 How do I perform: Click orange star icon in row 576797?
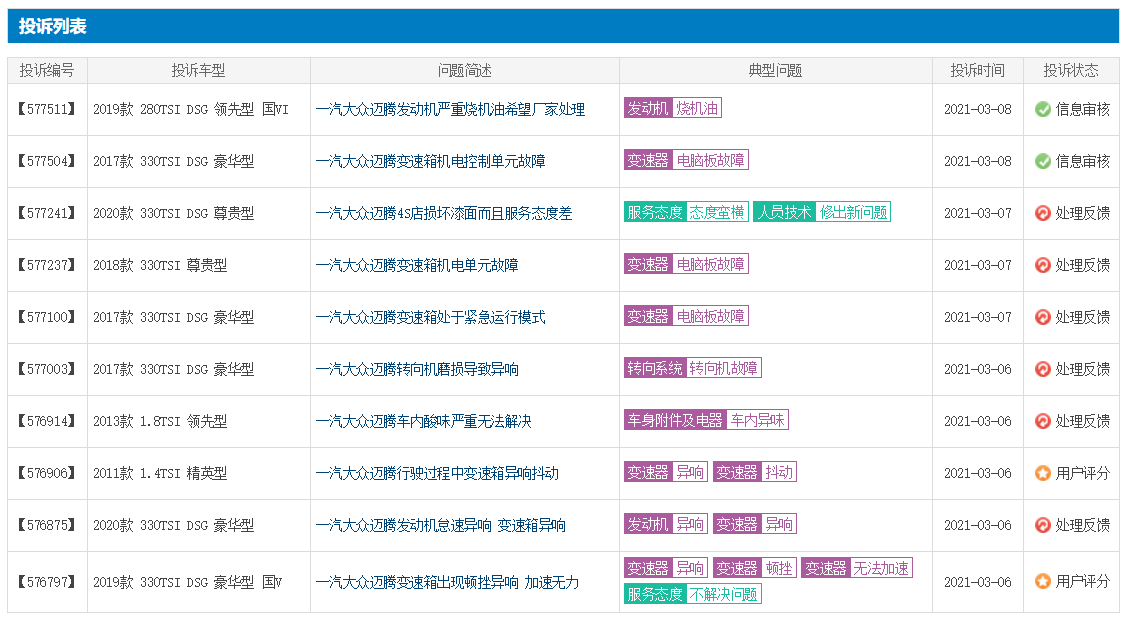(x=1043, y=581)
